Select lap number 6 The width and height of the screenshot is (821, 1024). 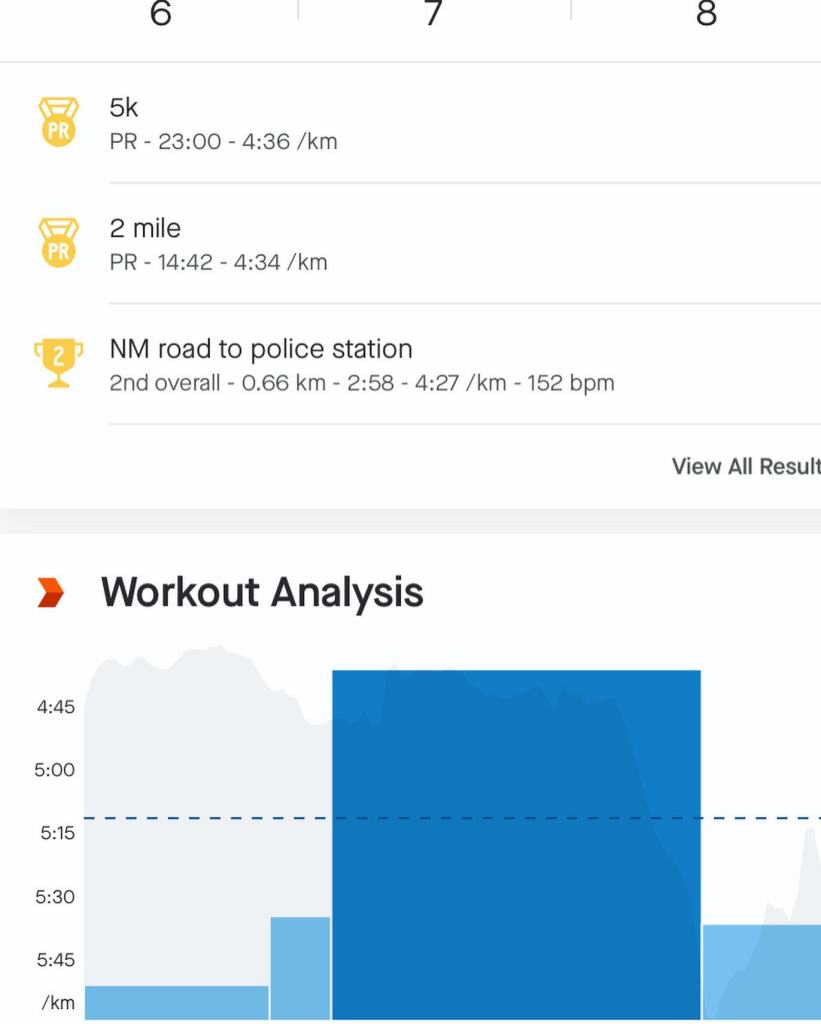point(160,14)
